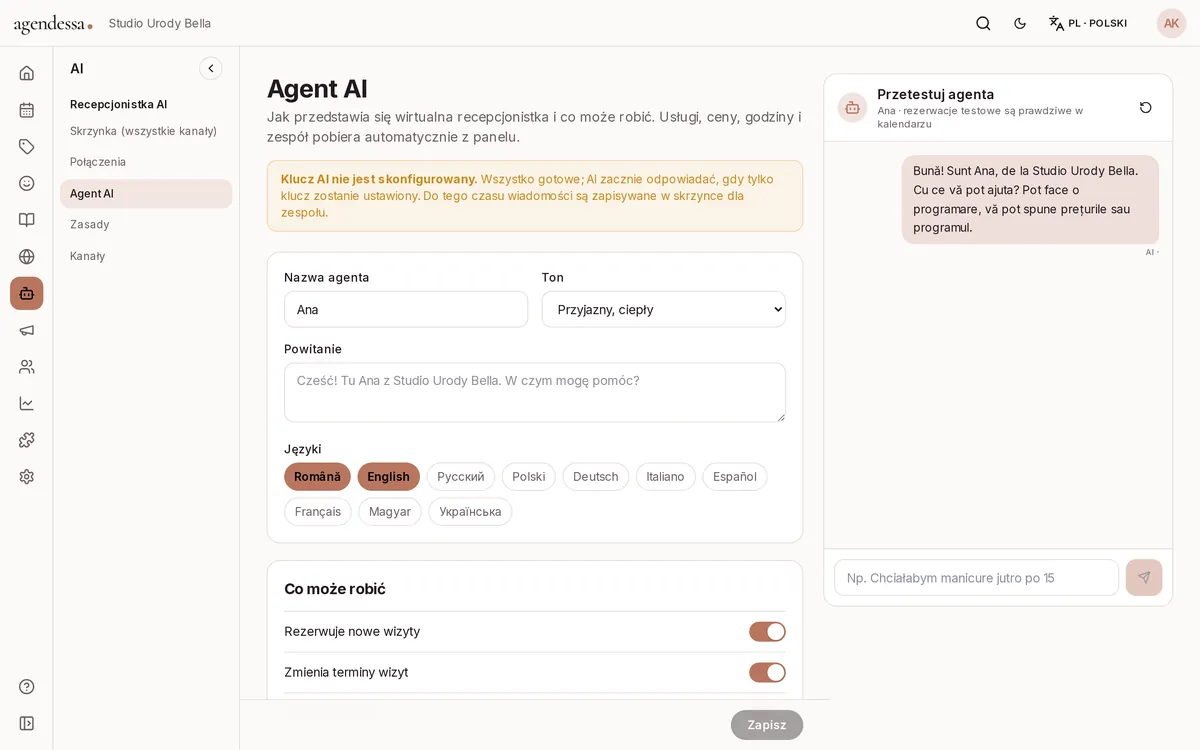
Task: Send the test chat message
Action: [x=1144, y=578]
